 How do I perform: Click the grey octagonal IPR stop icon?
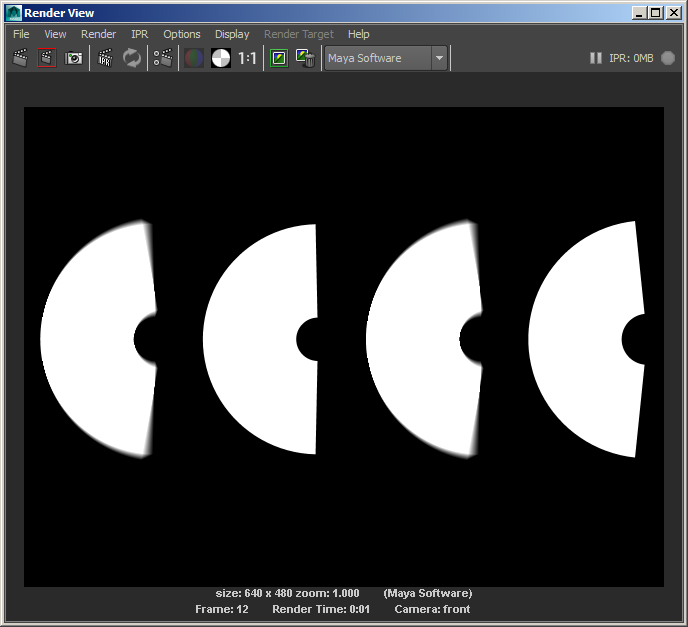[668, 58]
